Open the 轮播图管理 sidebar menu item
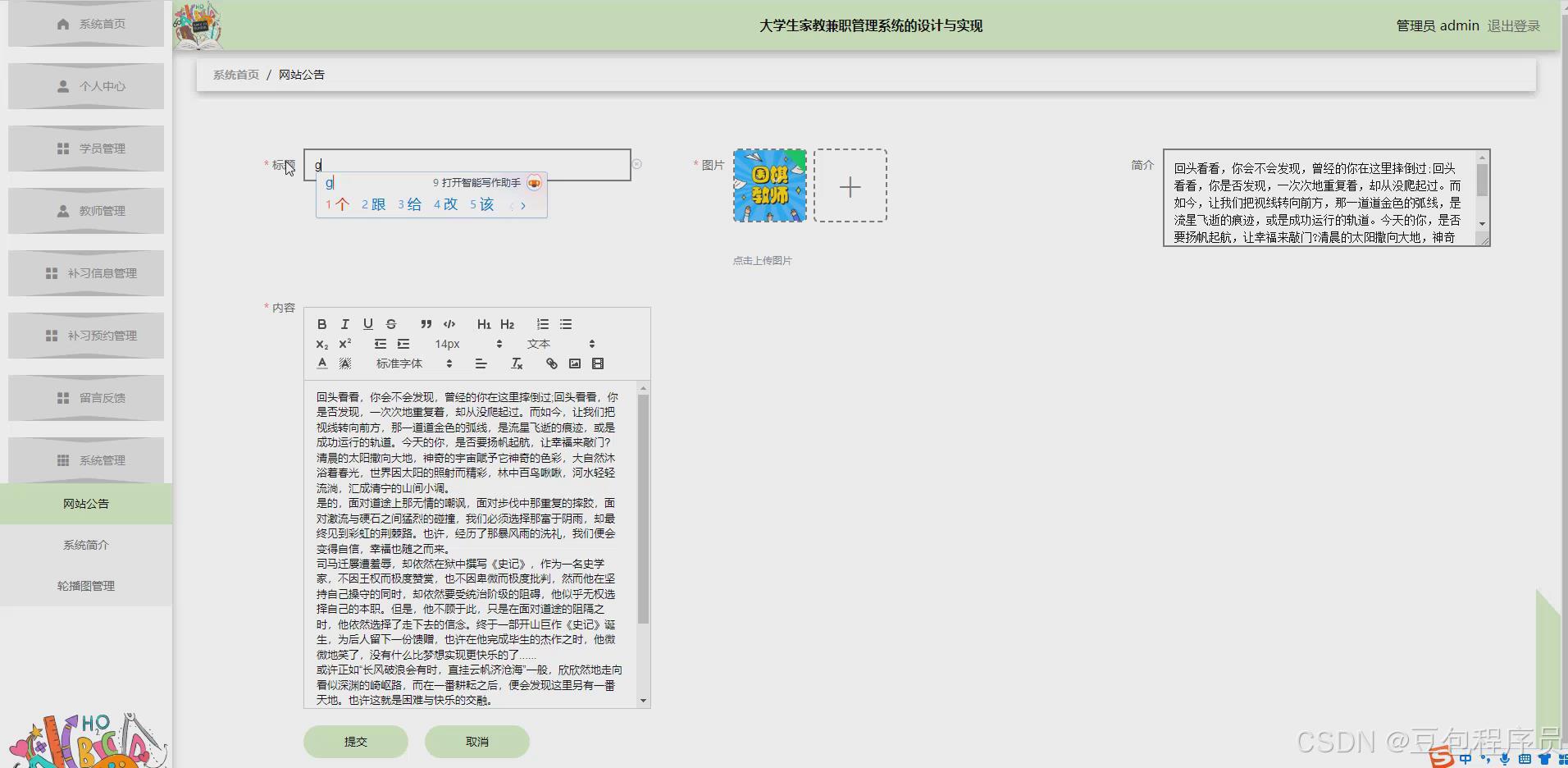 [85, 585]
